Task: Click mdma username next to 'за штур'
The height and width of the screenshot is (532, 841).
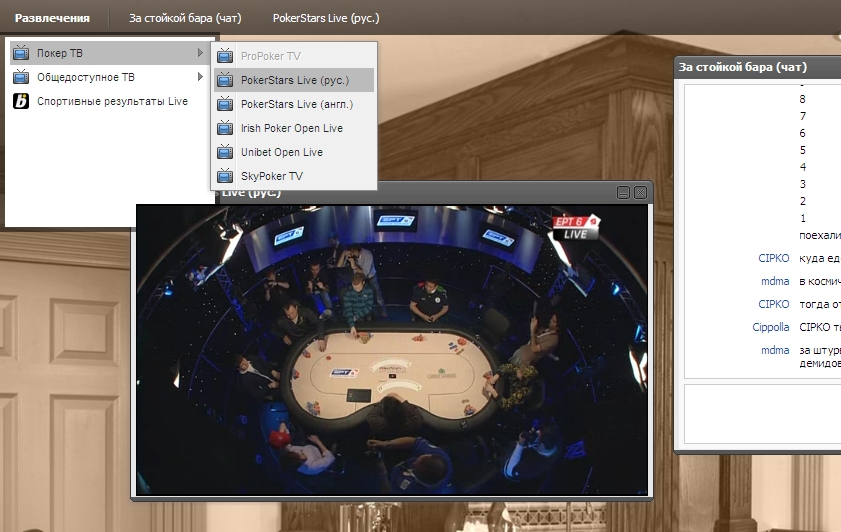Action: pos(775,350)
